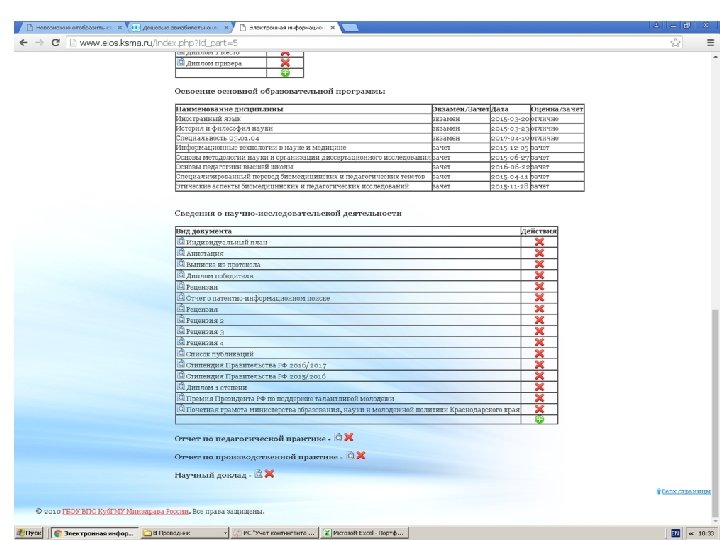Delete the Индивидуальный план document
The image size is (720, 540).
pos(539,242)
